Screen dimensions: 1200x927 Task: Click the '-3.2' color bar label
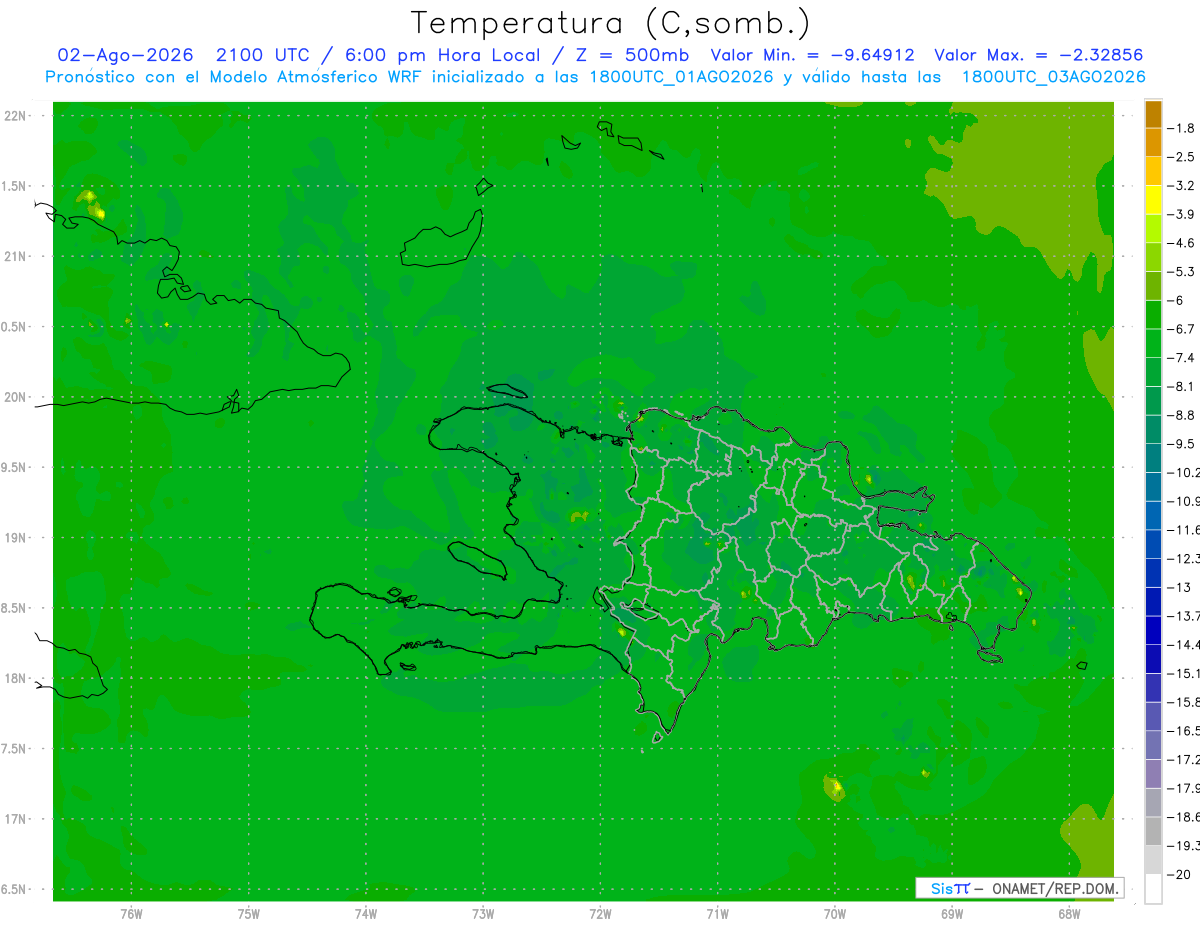(1183, 186)
